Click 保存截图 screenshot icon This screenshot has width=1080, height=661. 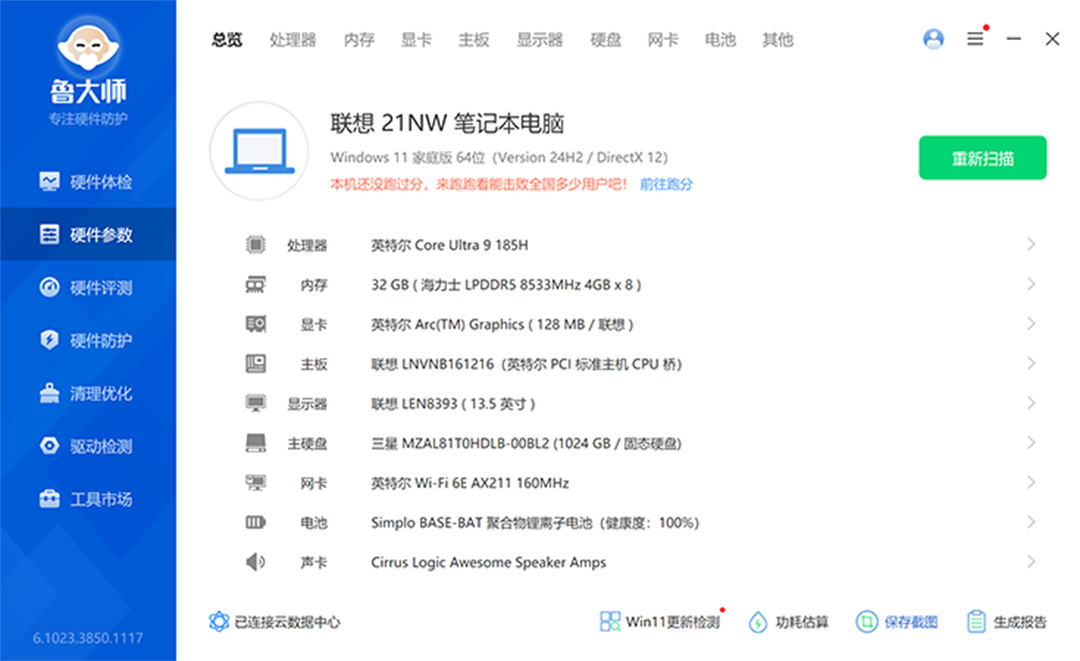pos(897,622)
